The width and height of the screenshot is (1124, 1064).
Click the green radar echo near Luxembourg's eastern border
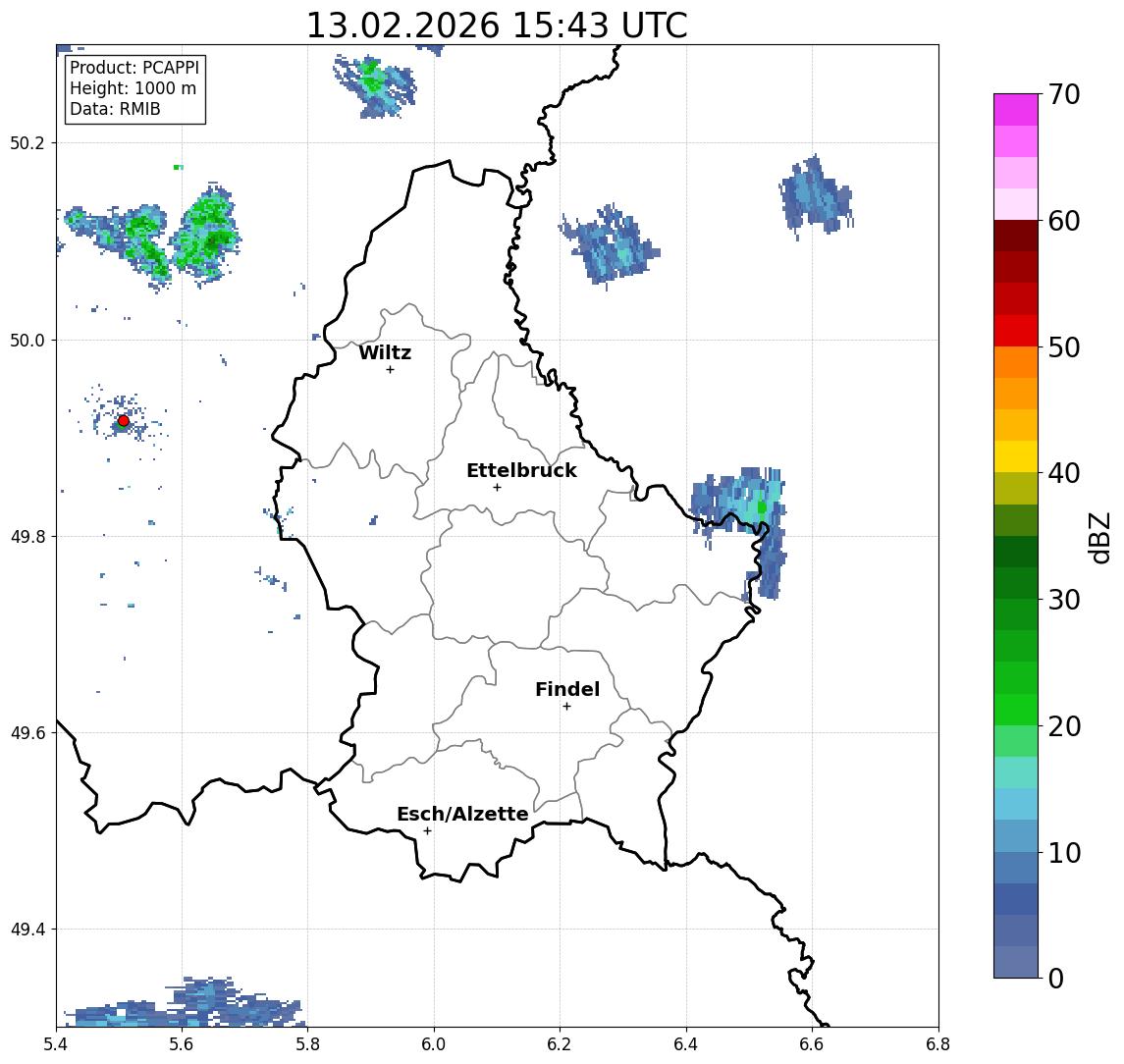pos(762,506)
